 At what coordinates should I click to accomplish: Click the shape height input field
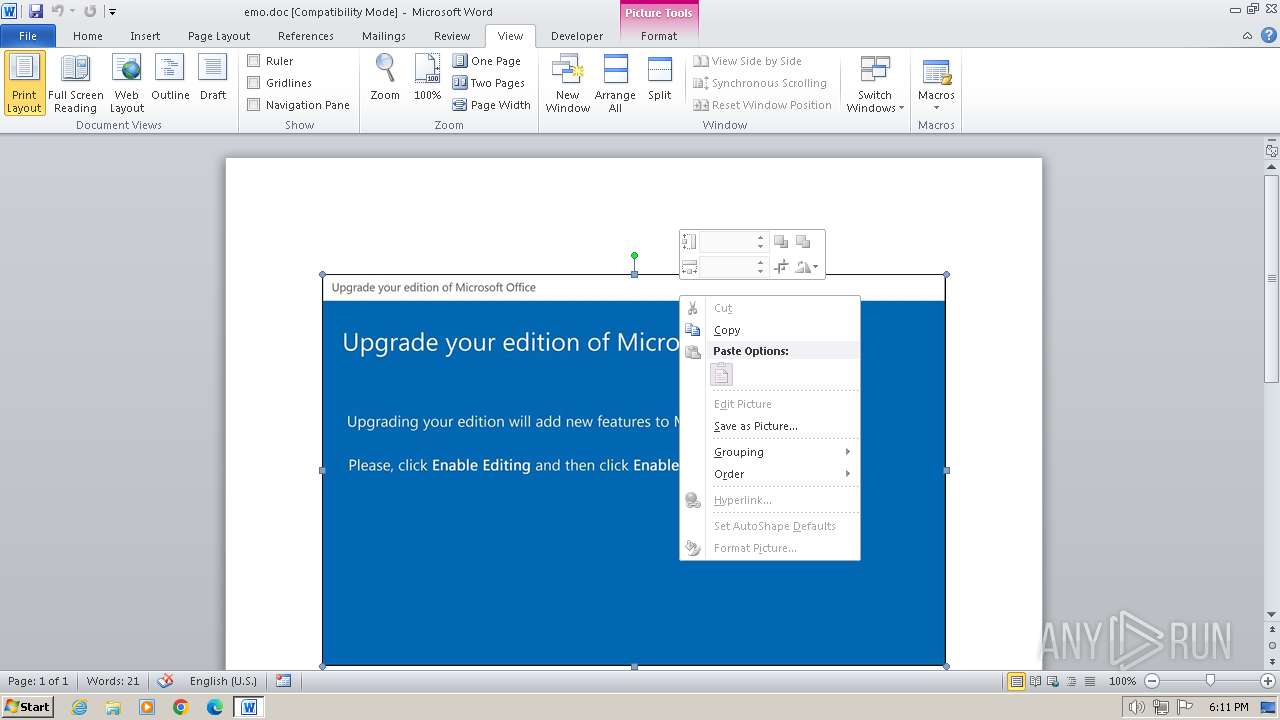tap(727, 242)
